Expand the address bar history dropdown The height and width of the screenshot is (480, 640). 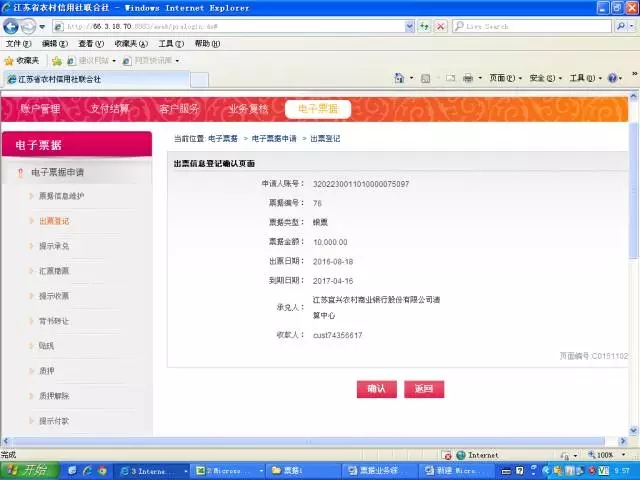click(410, 27)
